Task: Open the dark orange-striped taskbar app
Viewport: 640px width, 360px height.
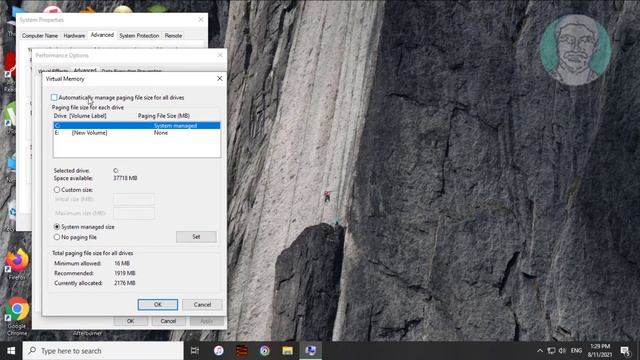Action: pyautogui.click(x=242, y=351)
